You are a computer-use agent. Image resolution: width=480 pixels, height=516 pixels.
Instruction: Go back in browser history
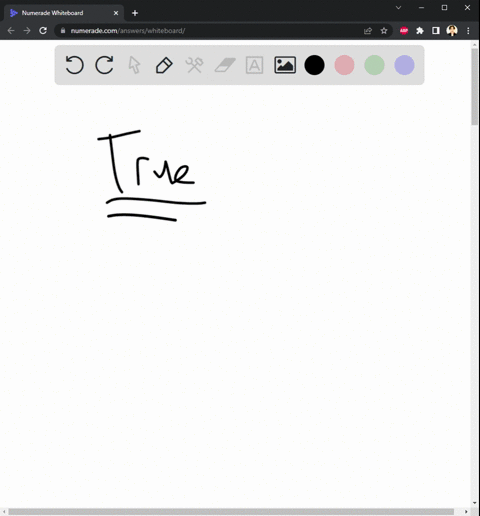coord(11,31)
